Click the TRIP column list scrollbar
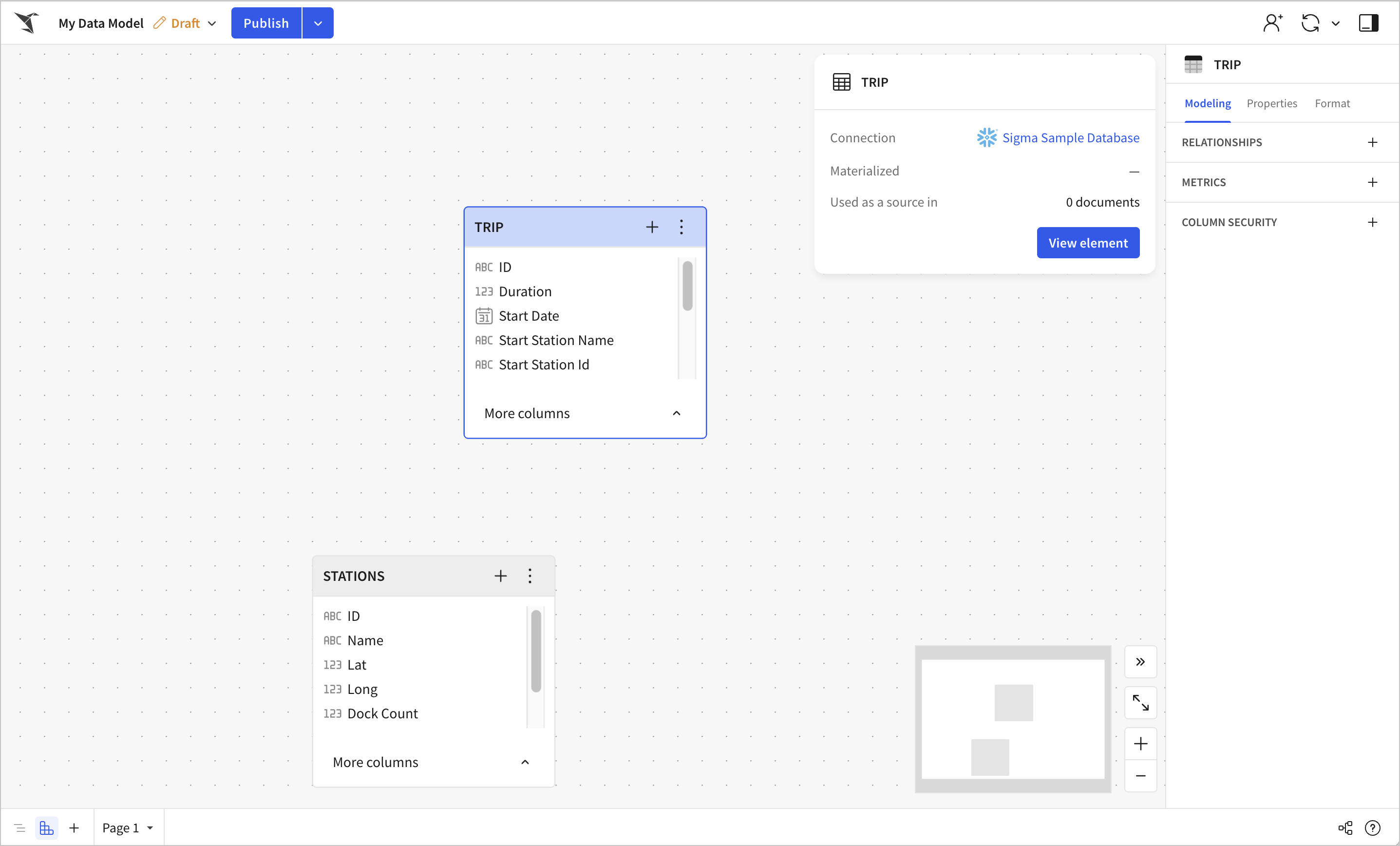 (x=687, y=286)
